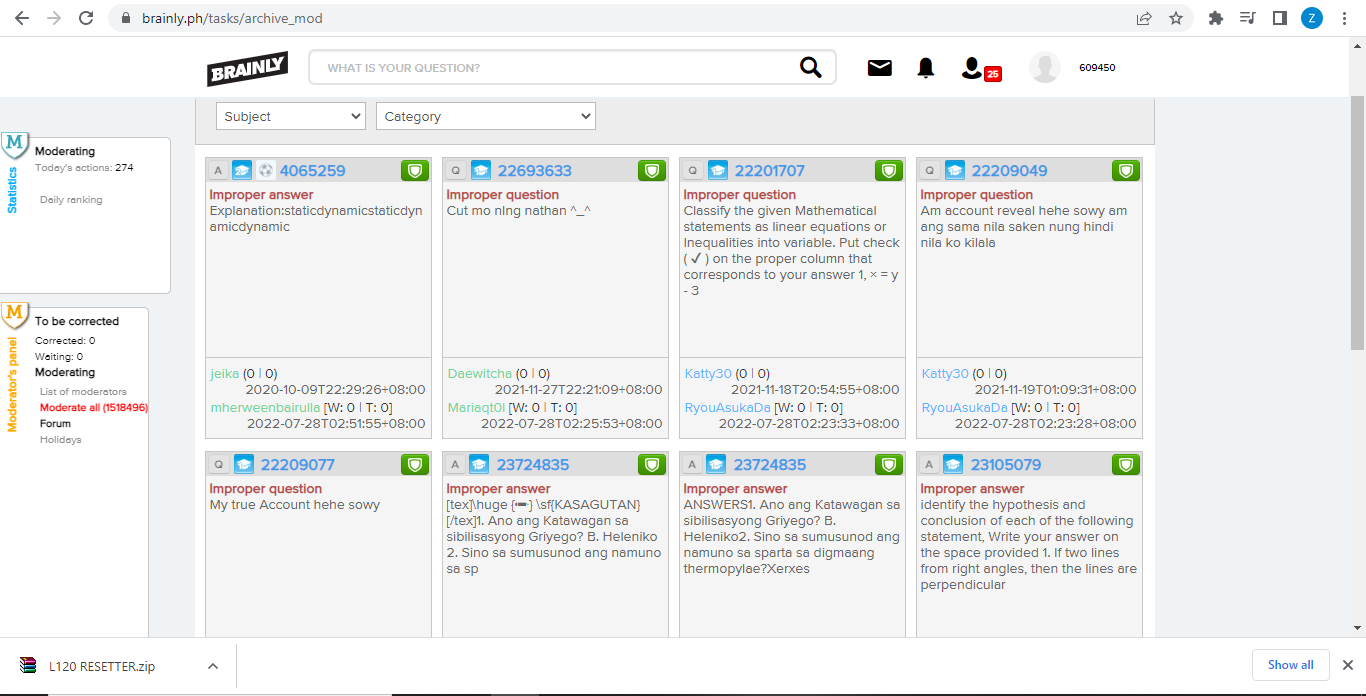Viewport: 1366px width, 696px height.
Task: Click the soccer ball icon on card 4065259
Action: click(x=265, y=170)
